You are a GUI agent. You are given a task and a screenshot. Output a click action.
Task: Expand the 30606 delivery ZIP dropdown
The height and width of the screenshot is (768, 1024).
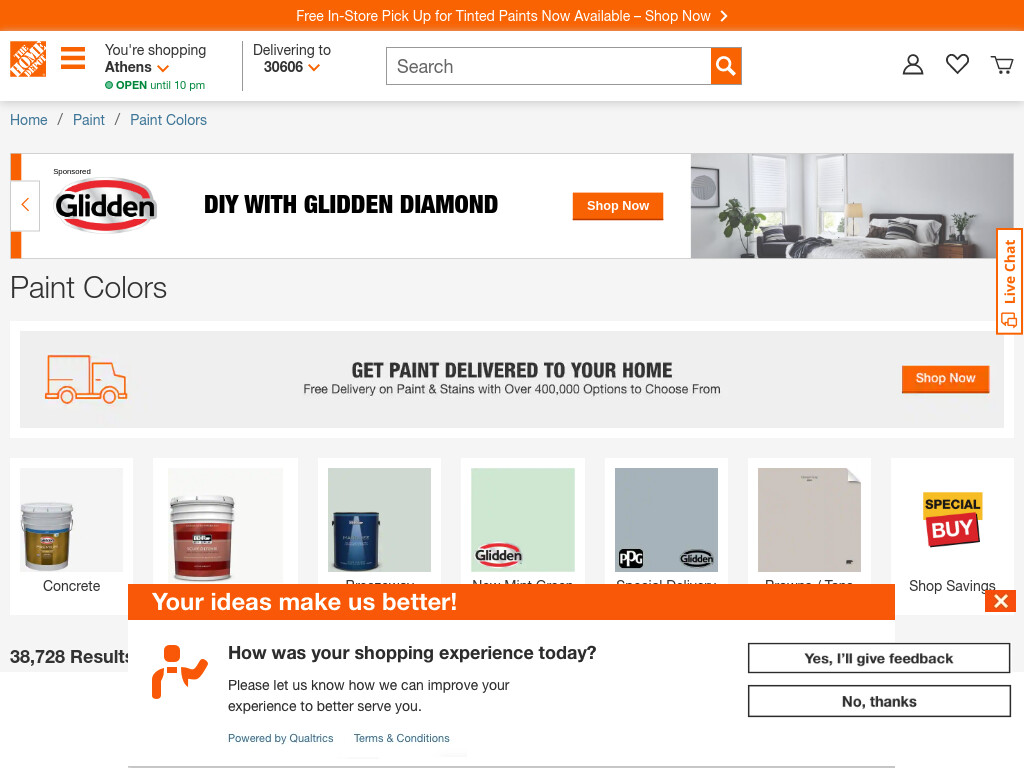click(291, 67)
